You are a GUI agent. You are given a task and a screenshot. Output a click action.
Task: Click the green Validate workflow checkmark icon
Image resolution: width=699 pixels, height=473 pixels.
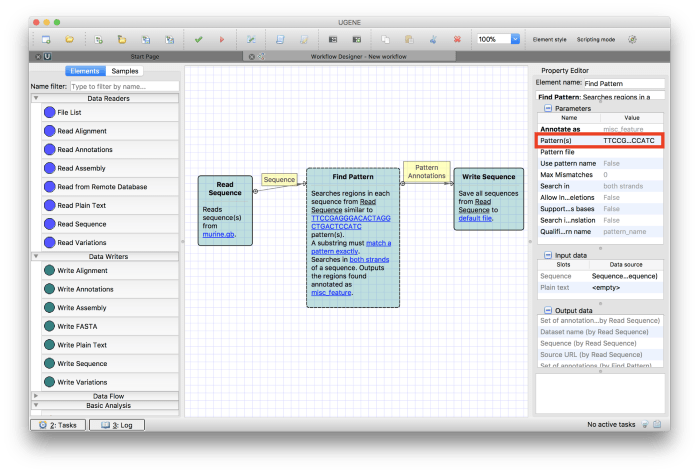(199, 39)
